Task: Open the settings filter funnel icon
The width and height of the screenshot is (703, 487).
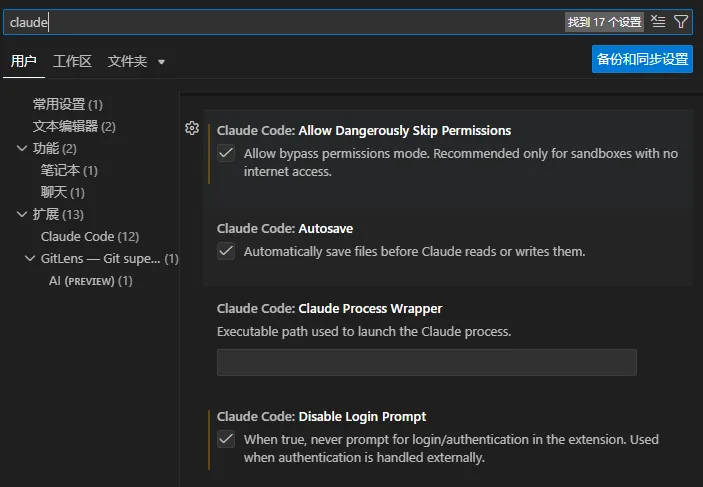Action: pos(681,21)
